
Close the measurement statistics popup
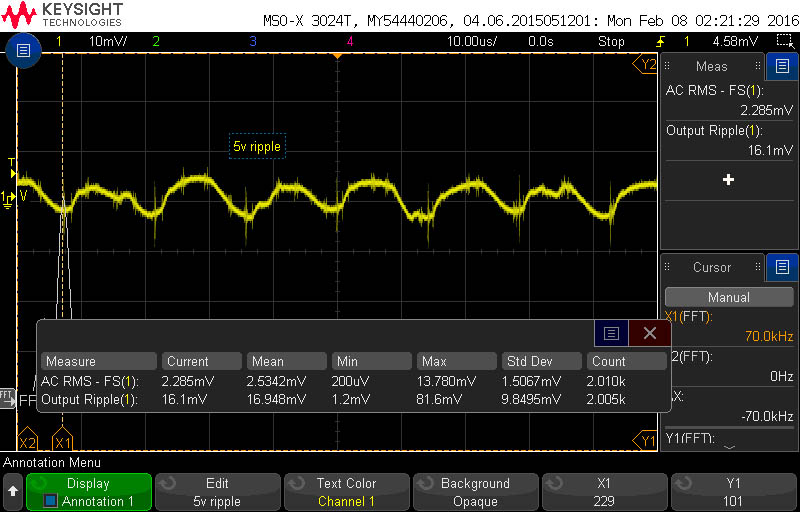click(x=649, y=334)
